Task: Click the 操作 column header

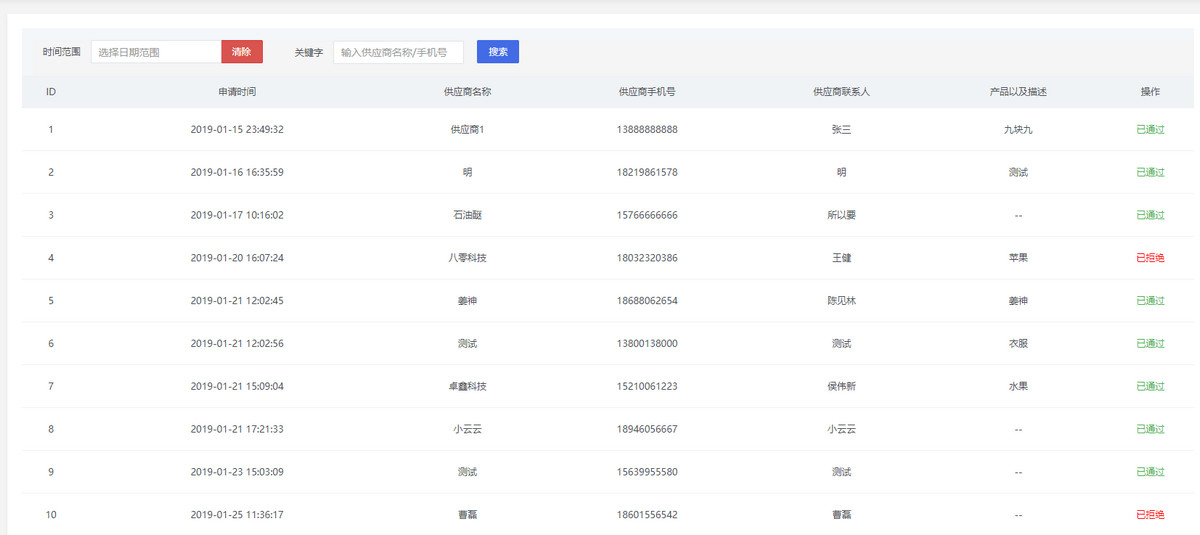Action: [1150, 92]
